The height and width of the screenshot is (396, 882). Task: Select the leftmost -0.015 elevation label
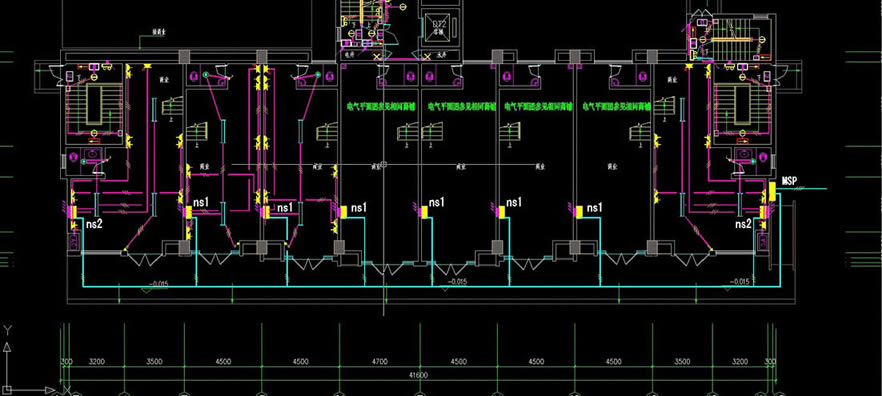pos(158,284)
